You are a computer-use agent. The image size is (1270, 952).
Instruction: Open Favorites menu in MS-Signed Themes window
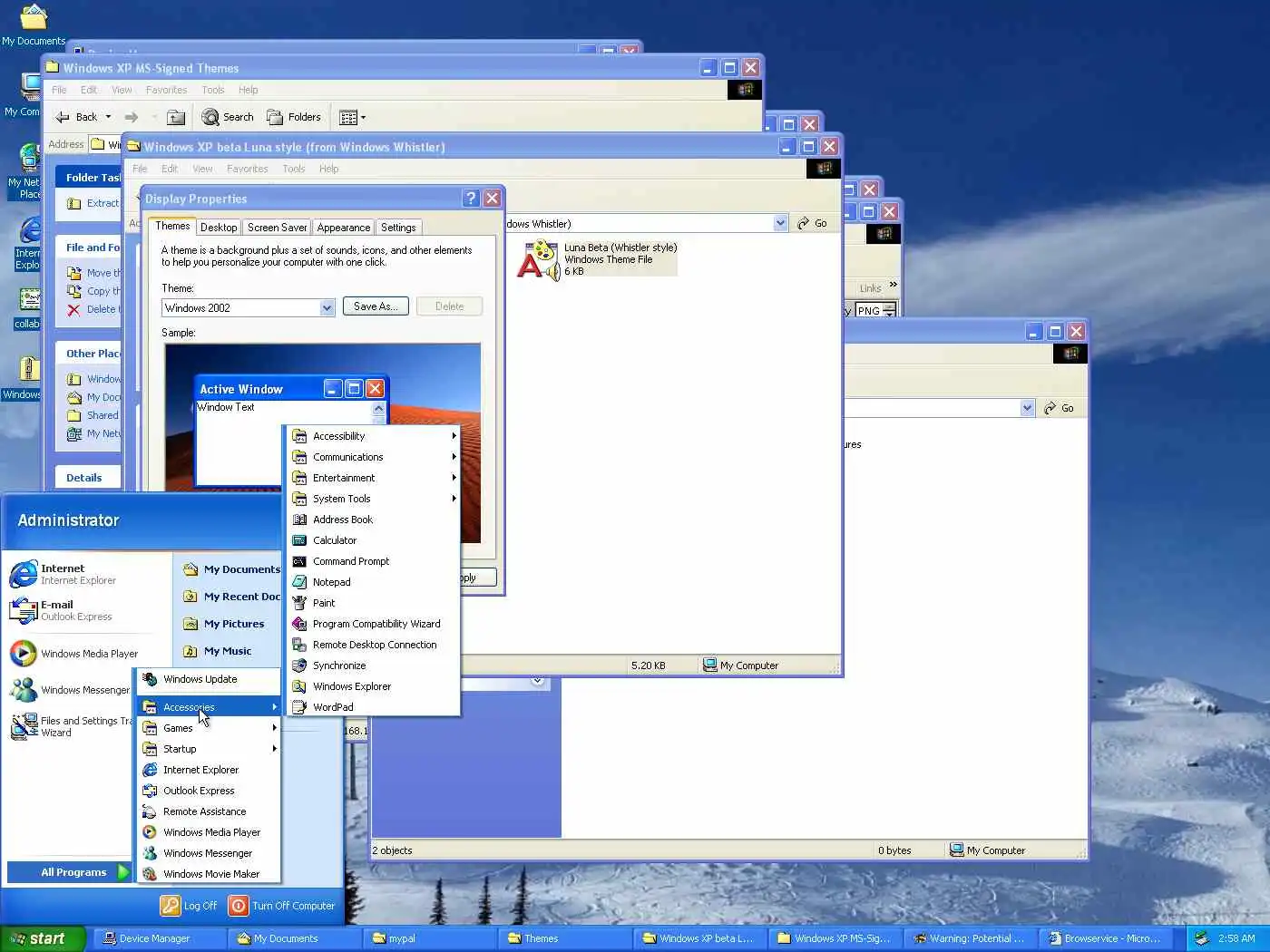click(x=166, y=90)
